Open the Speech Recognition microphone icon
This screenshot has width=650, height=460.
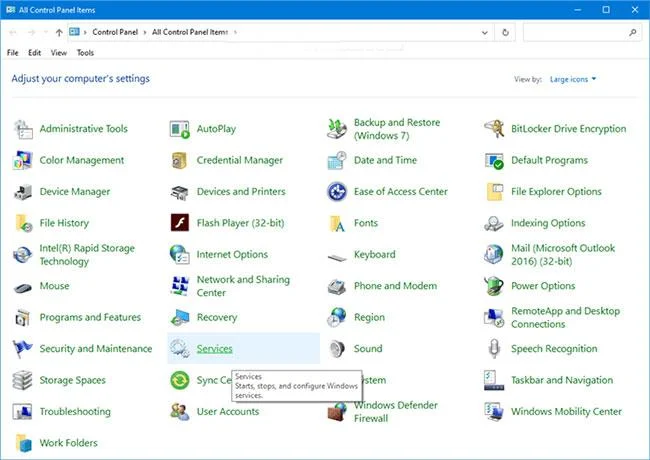click(494, 349)
